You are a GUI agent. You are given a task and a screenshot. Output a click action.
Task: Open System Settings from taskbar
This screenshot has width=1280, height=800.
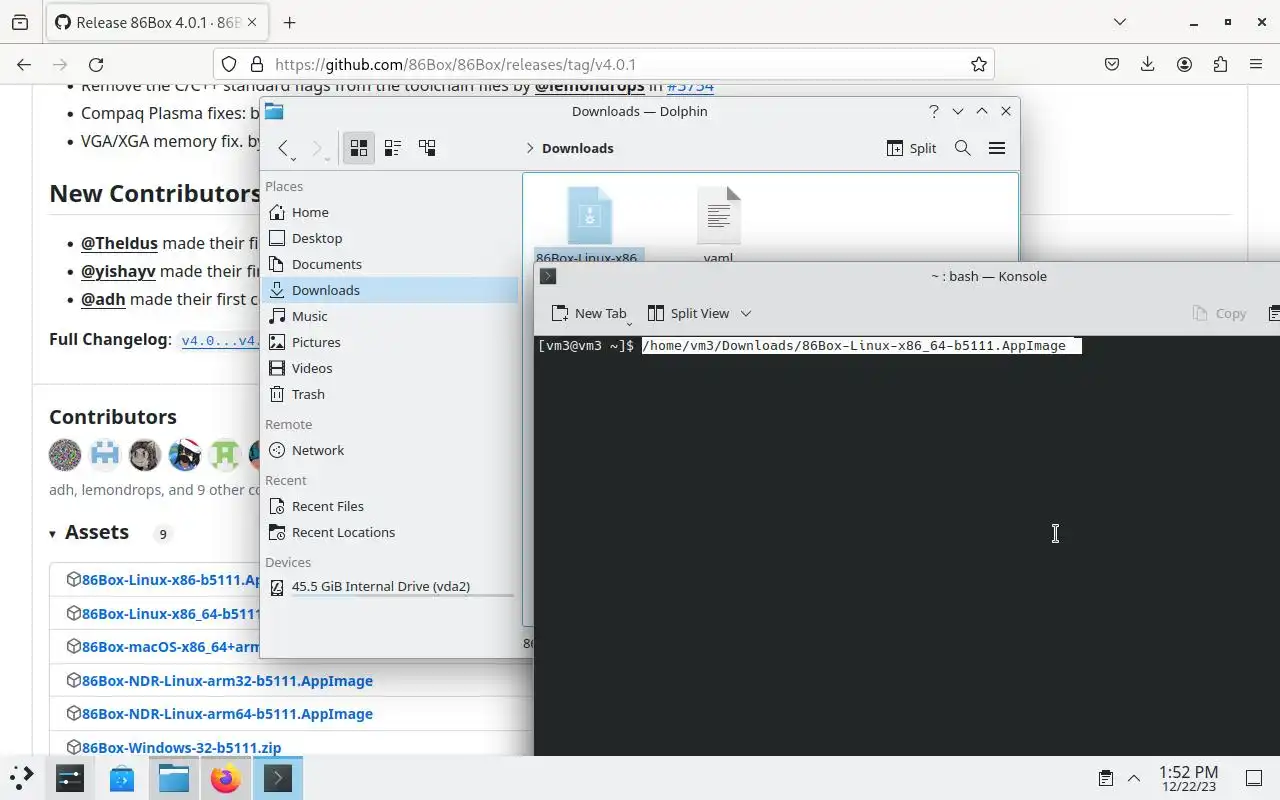70,778
